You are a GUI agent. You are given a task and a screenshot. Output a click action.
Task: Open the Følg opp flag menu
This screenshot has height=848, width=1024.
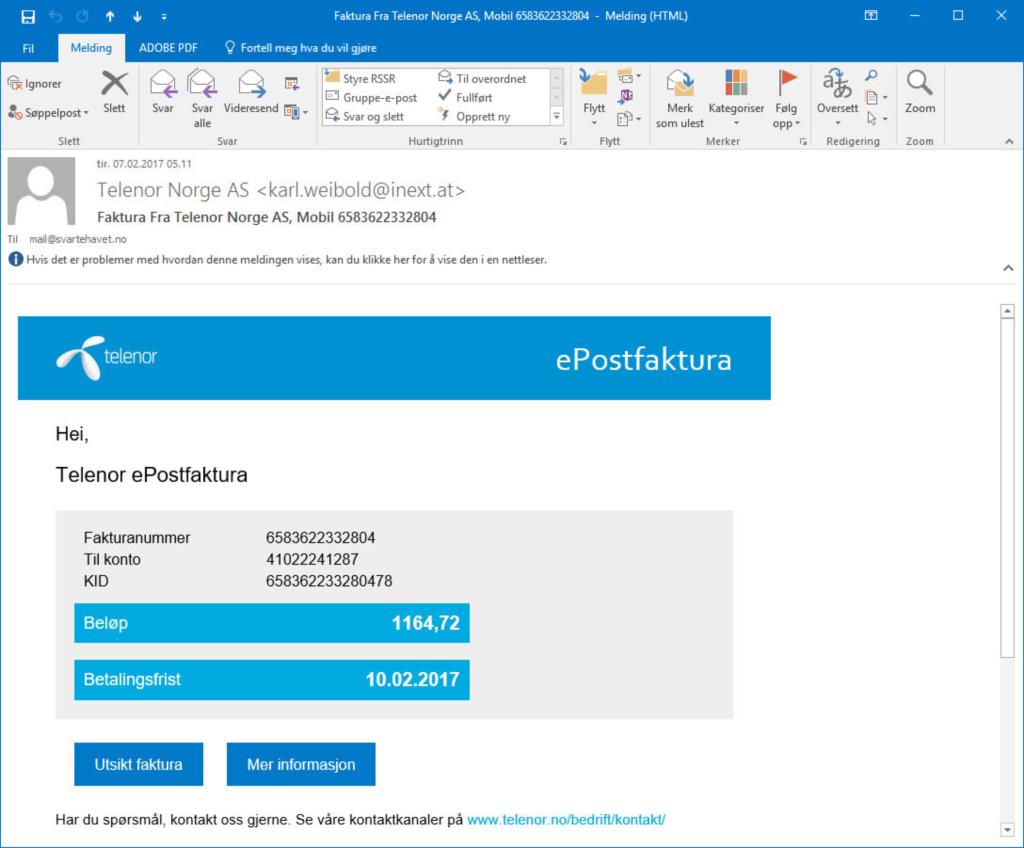[x=786, y=99]
